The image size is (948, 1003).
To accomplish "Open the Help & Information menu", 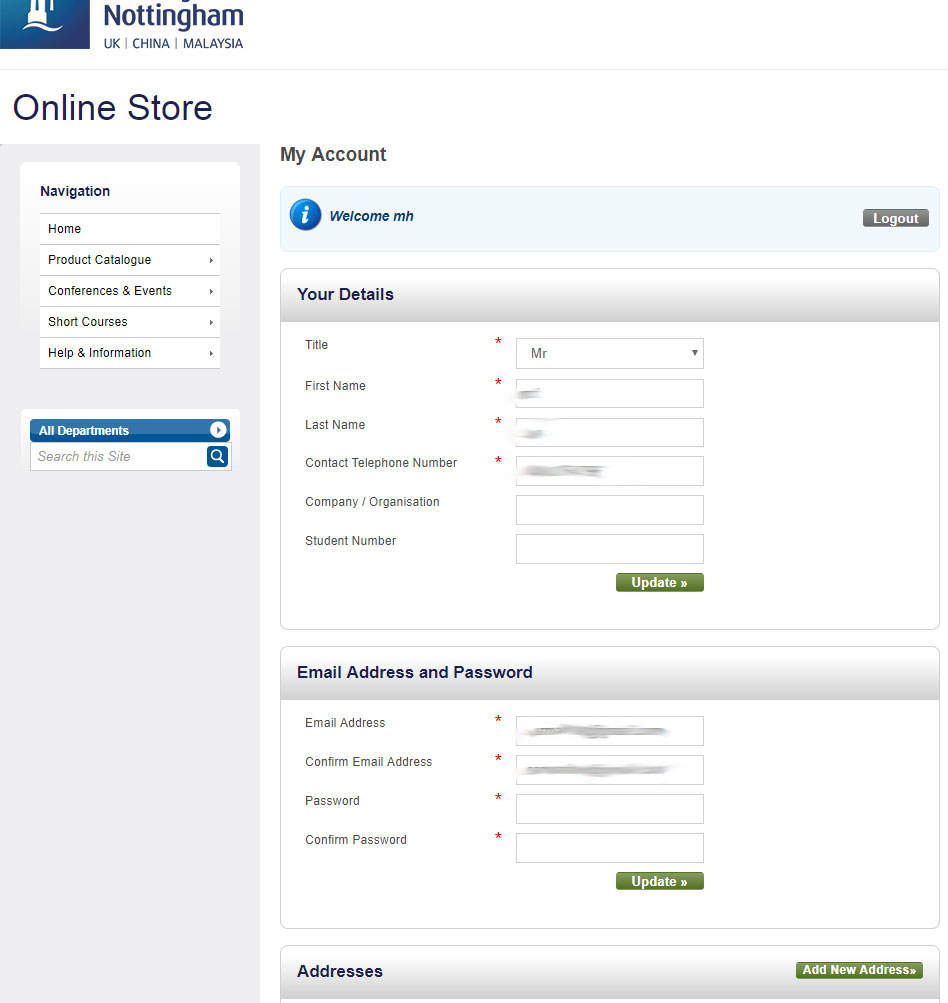I will (129, 353).
